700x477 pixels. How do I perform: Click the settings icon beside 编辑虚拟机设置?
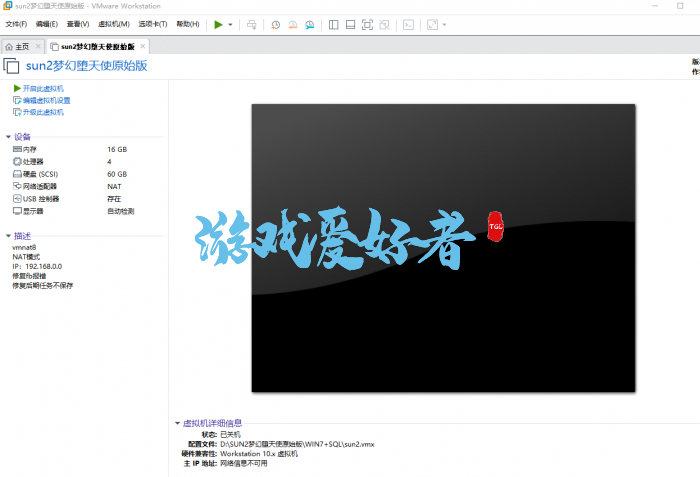(x=17, y=100)
